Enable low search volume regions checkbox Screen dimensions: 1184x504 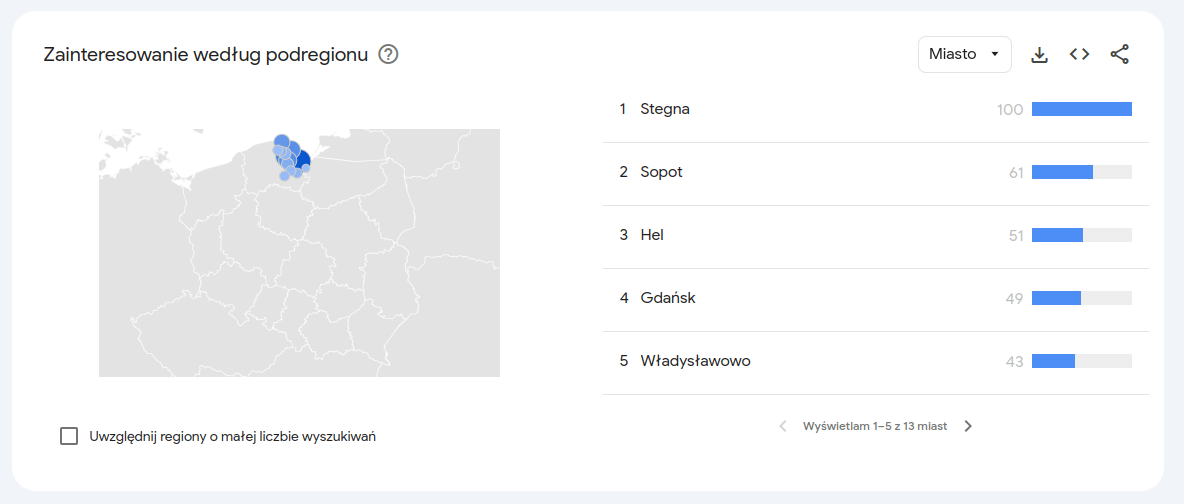coord(69,436)
